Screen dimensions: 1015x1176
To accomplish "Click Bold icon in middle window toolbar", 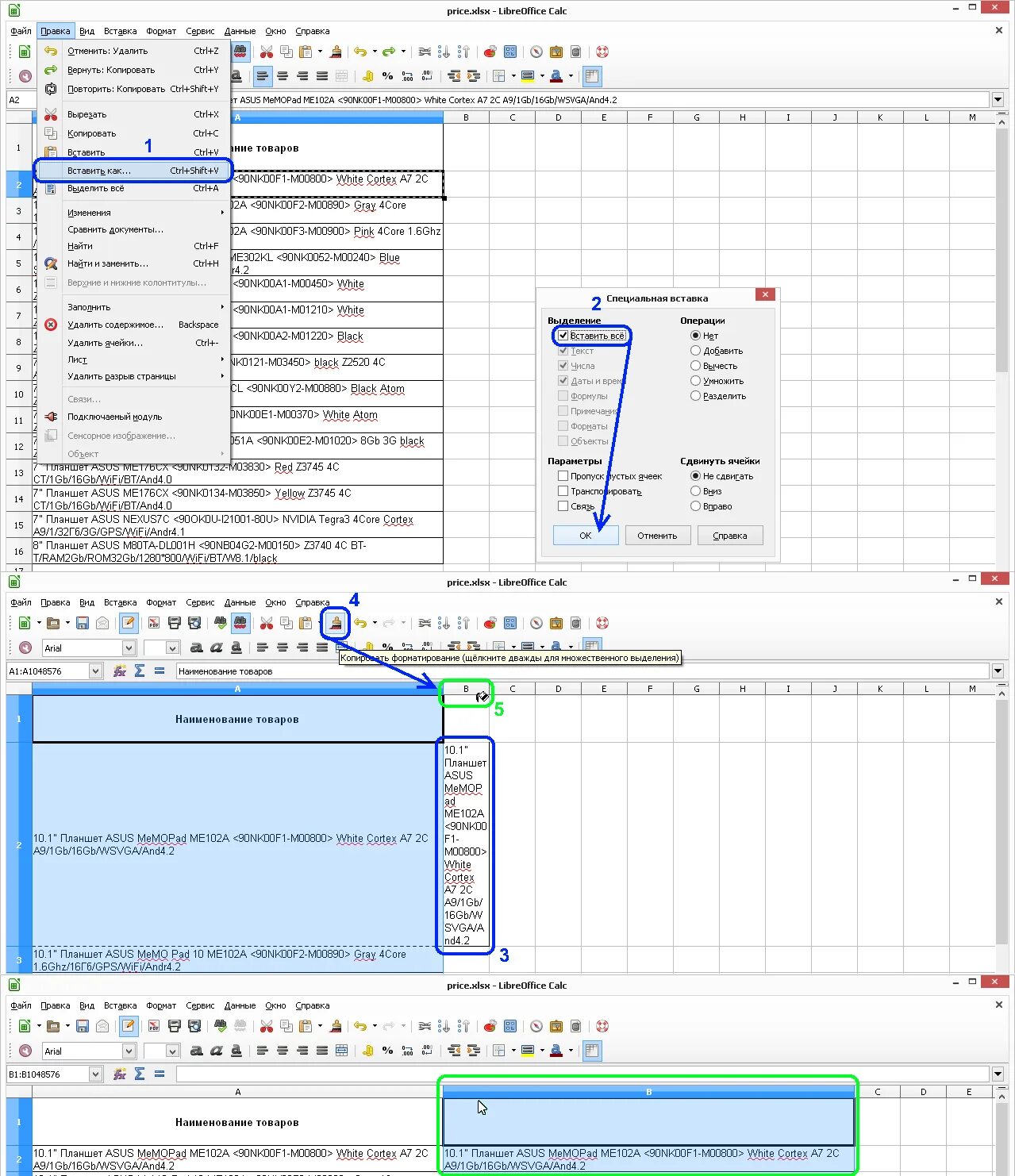I will click(197, 648).
